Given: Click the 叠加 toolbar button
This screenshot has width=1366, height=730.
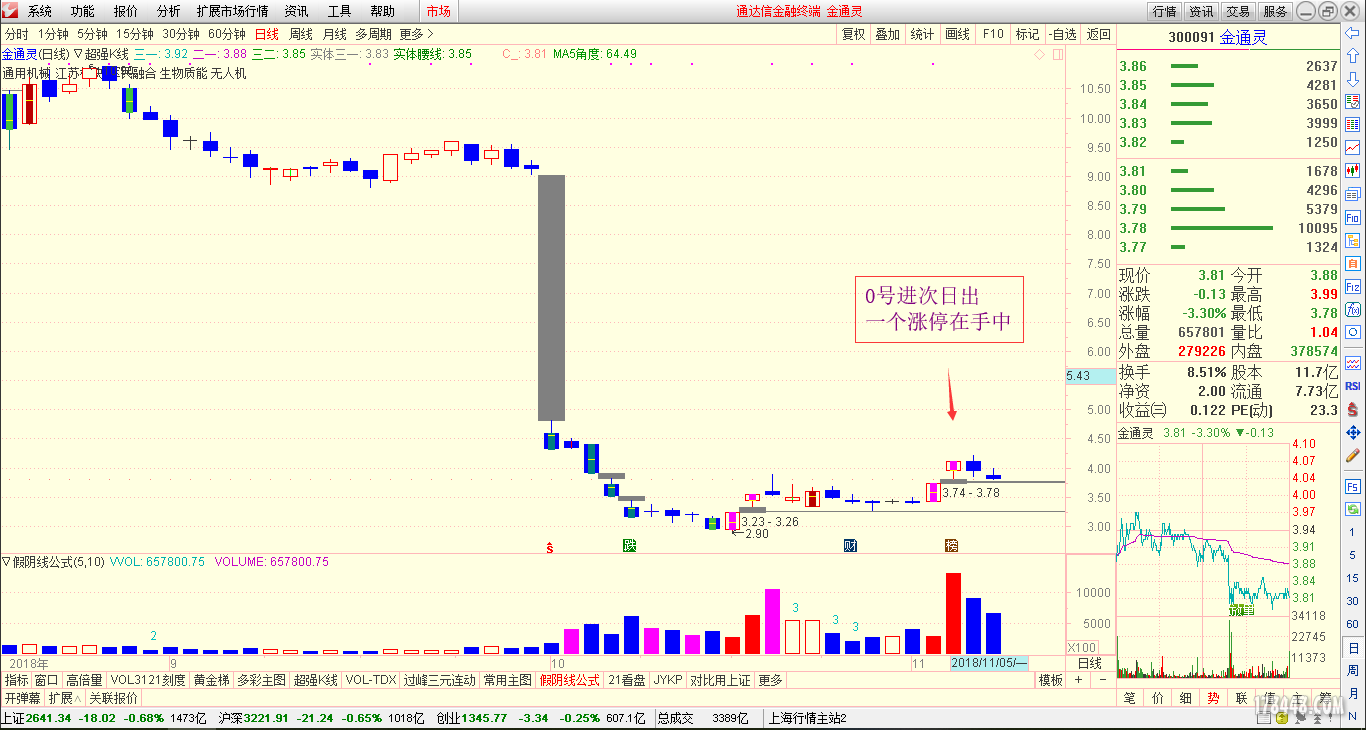Looking at the screenshot, I should tap(887, 34).
